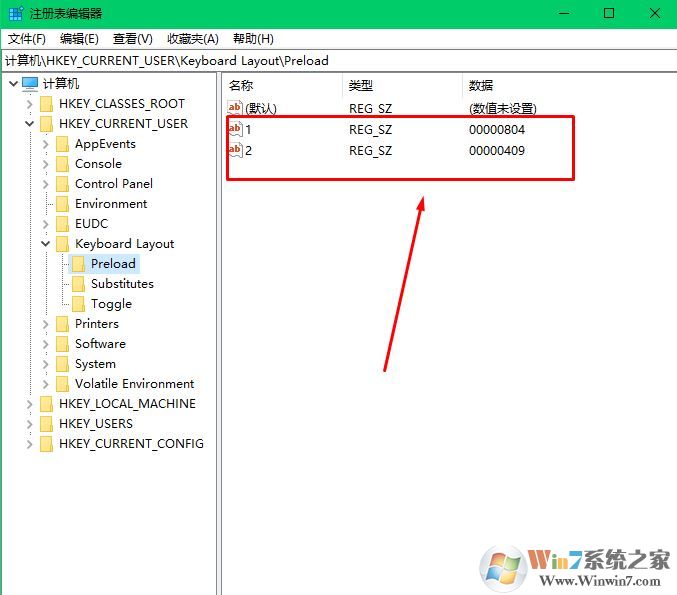This screenshot has height=595, width=677.
Task: Collapse the Keyboard Layout key
Action: [x=46, y=244]
